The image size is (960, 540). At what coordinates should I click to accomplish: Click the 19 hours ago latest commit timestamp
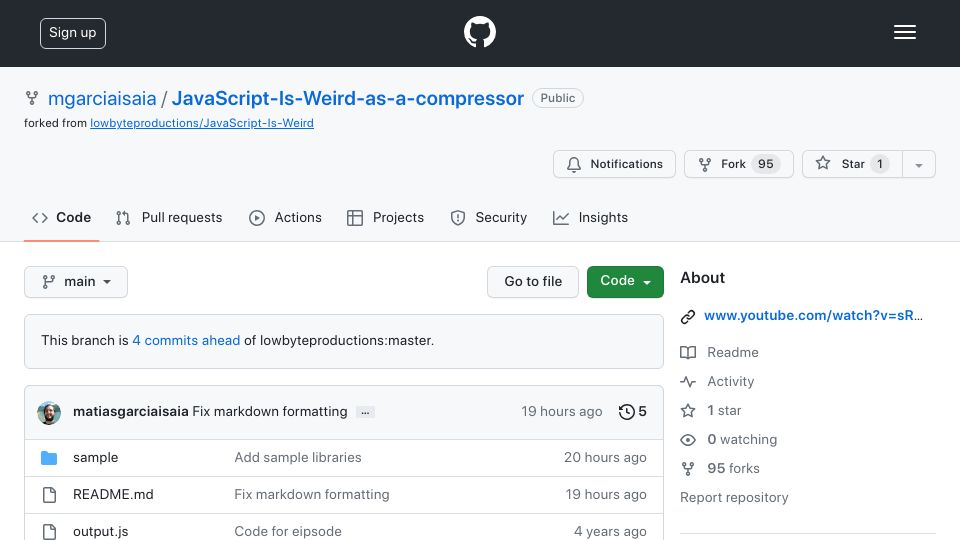coord(561,411)
